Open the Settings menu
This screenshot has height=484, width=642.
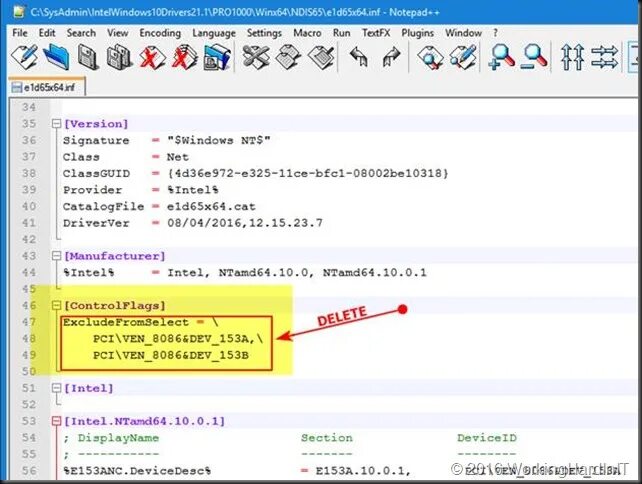pos(264,33)
